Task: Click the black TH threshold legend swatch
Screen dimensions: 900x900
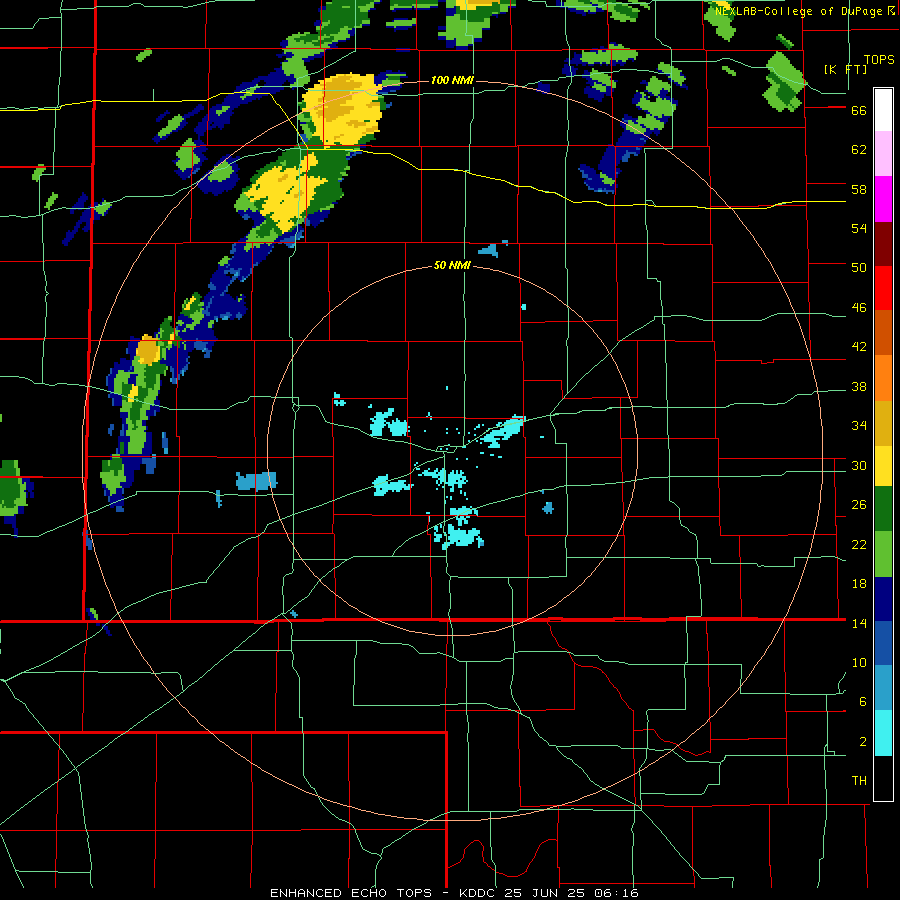Action: 883,778
